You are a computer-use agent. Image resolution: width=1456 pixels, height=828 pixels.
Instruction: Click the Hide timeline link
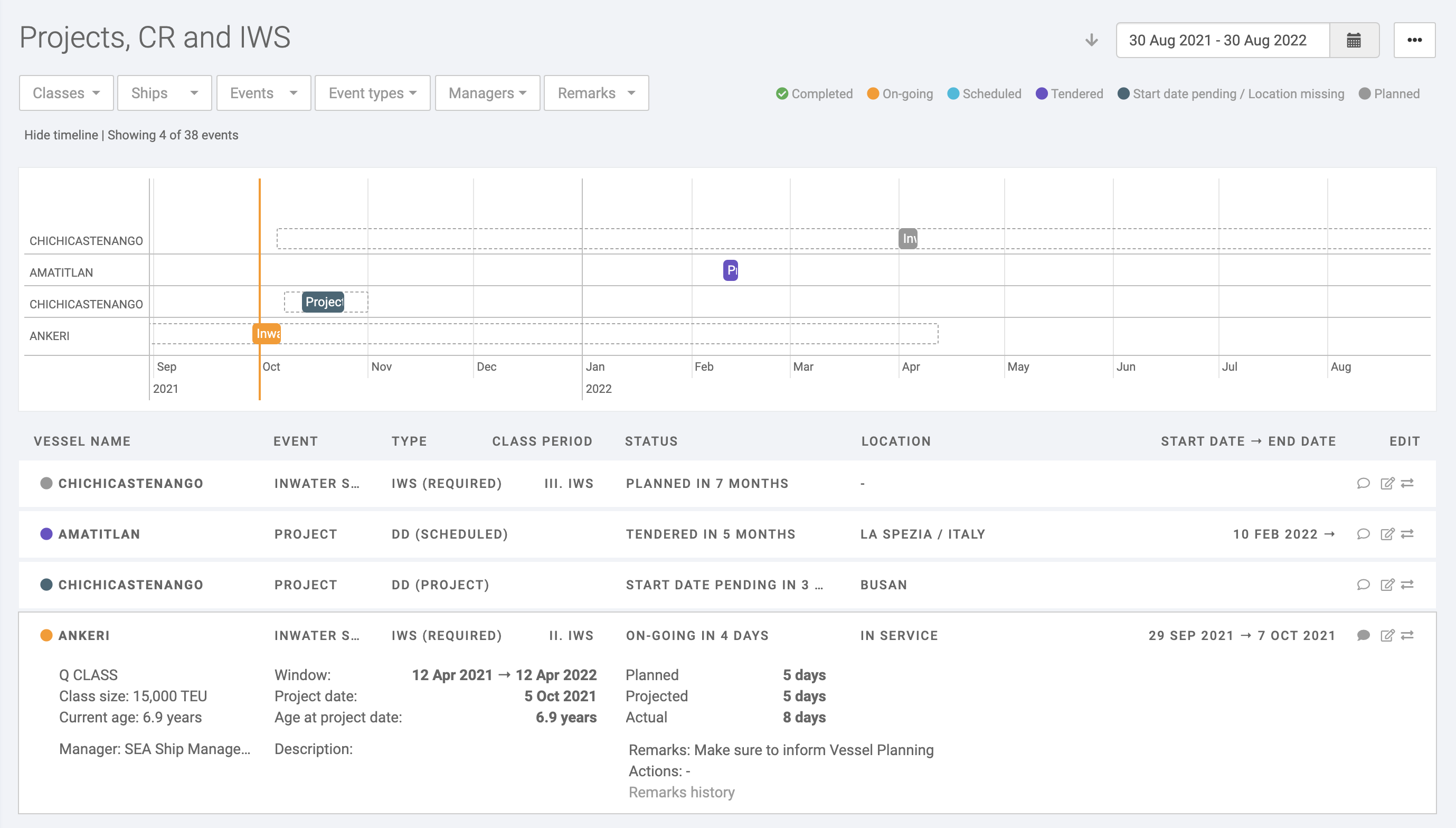click(x=61, y=135)
